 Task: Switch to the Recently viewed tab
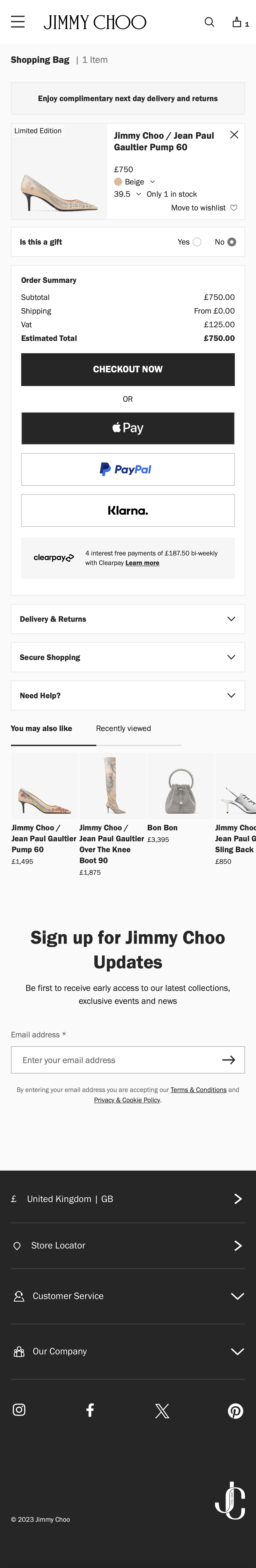(123, 728)
